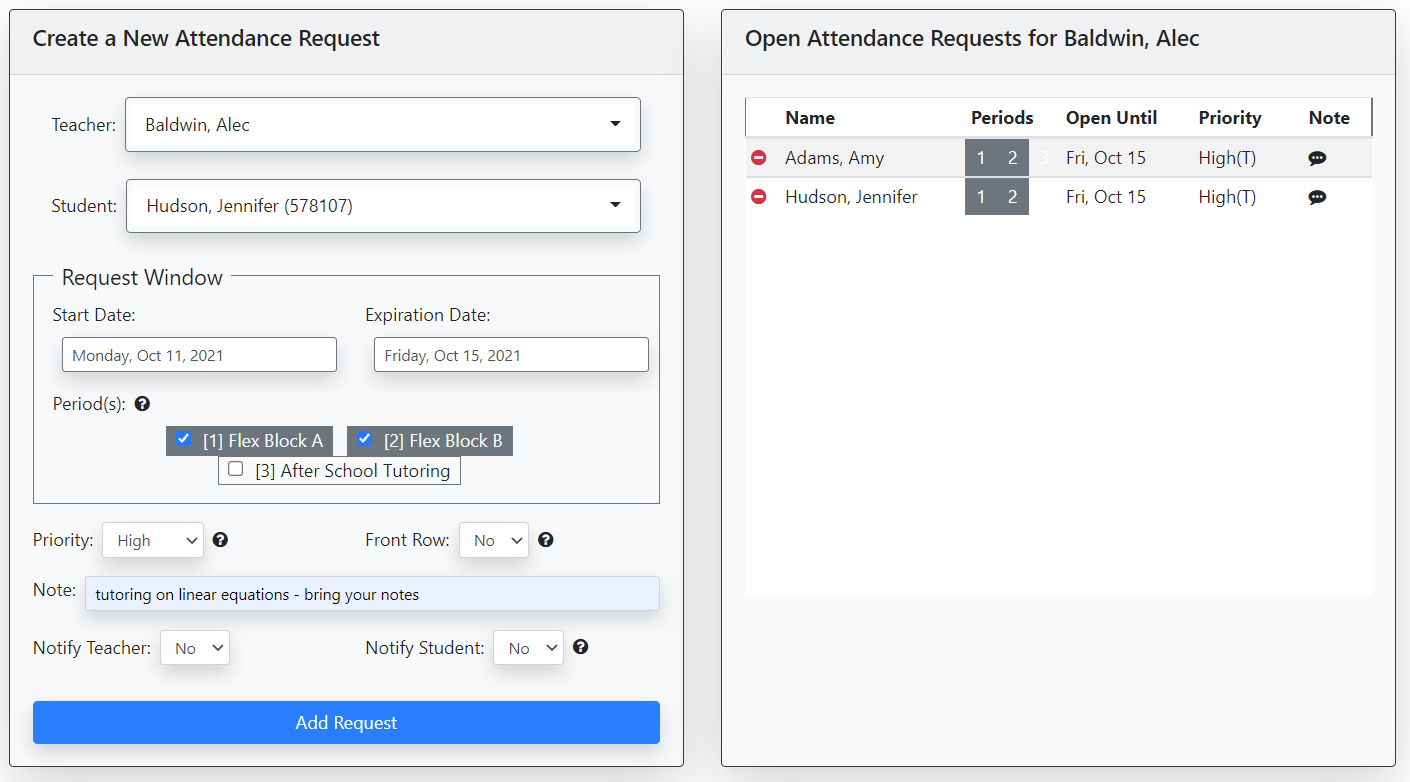Remove the request for Adams, Amy
The width and height of the screenshot is (1410, 782).
point(758,157)
